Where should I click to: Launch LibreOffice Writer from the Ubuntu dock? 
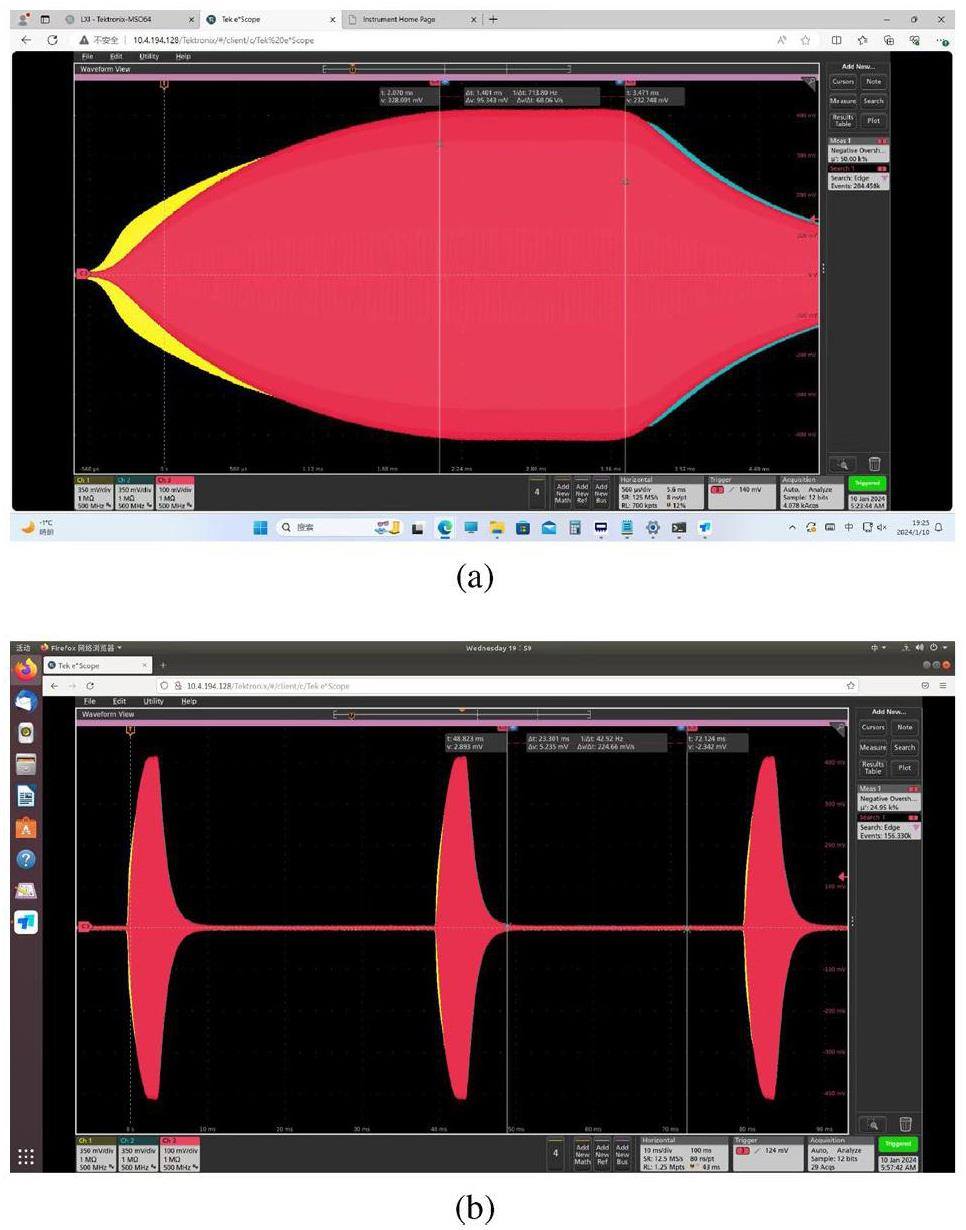coord(26,796)
